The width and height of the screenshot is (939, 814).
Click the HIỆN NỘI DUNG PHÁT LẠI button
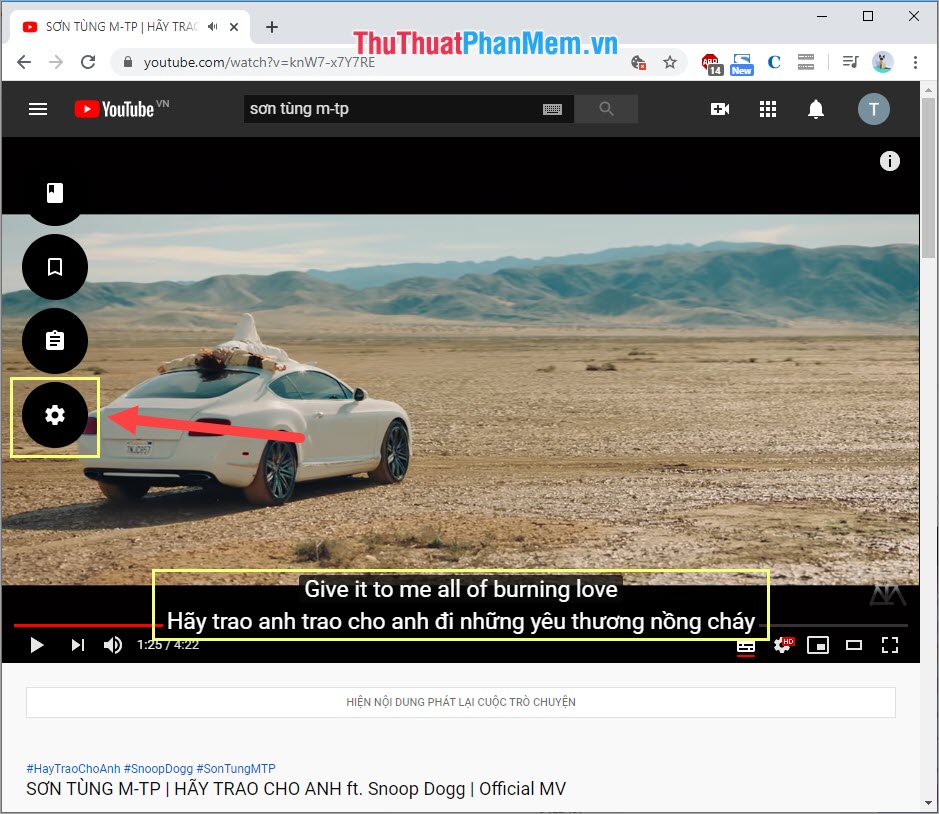pyautogui.click(x=462, y=702)
